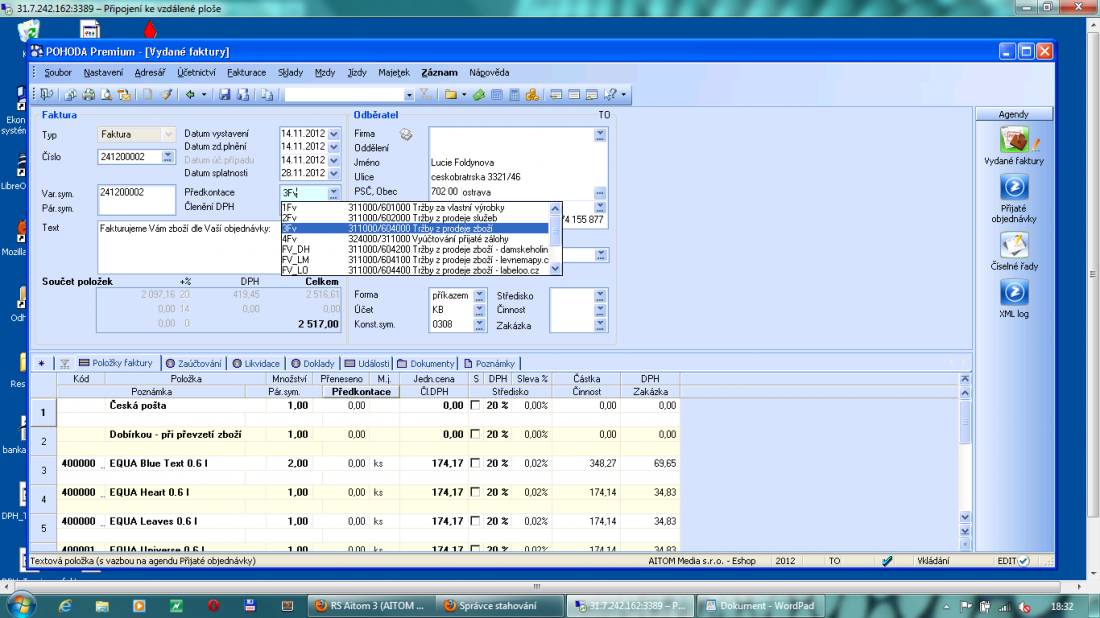
Task: Open the Fakturace menu
Action: coord(246,72)
